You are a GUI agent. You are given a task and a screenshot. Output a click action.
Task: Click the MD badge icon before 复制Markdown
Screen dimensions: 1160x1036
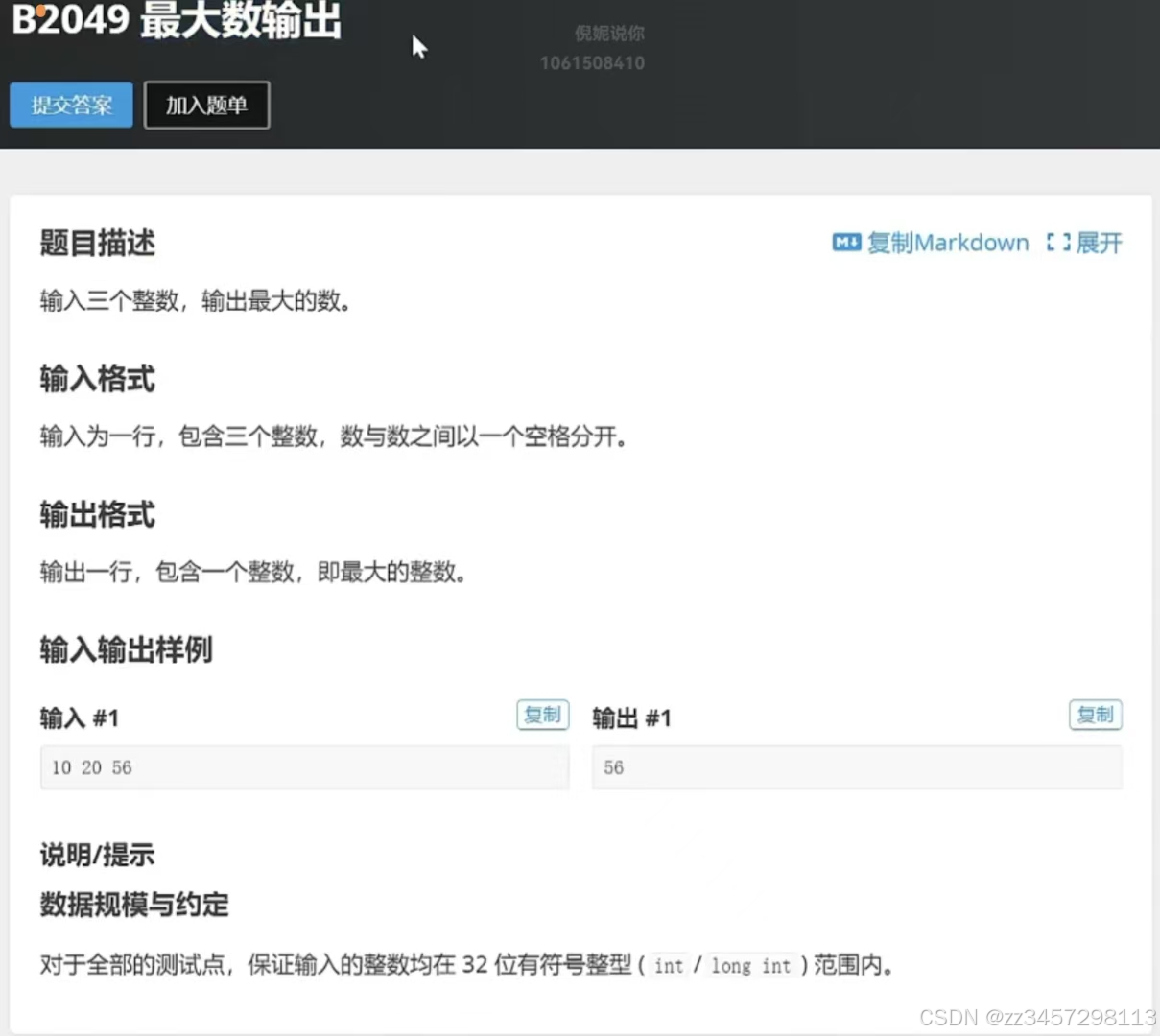tap(845, 243)
